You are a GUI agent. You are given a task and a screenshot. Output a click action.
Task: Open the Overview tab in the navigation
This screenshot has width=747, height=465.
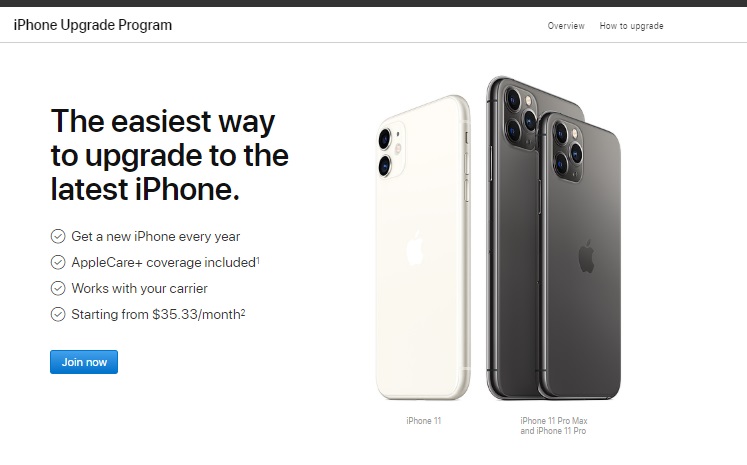565,26
